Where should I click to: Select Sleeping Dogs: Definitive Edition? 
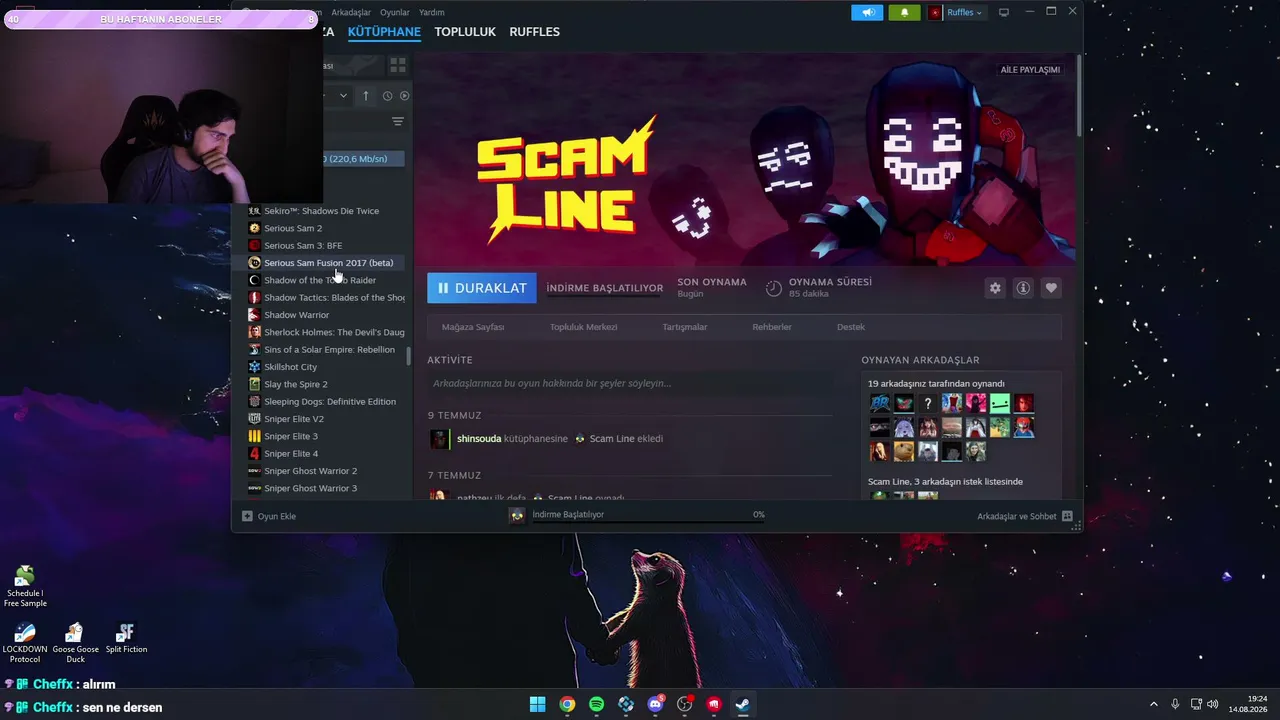click(328, 402)
